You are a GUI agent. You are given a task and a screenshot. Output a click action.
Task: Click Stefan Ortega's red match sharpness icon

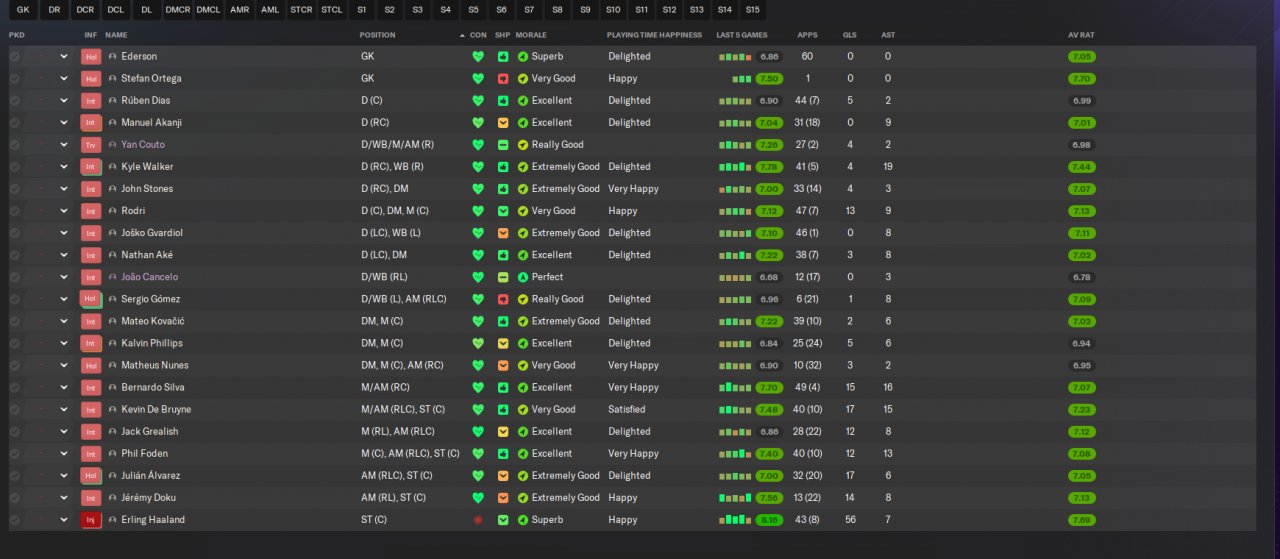point(503,79)
